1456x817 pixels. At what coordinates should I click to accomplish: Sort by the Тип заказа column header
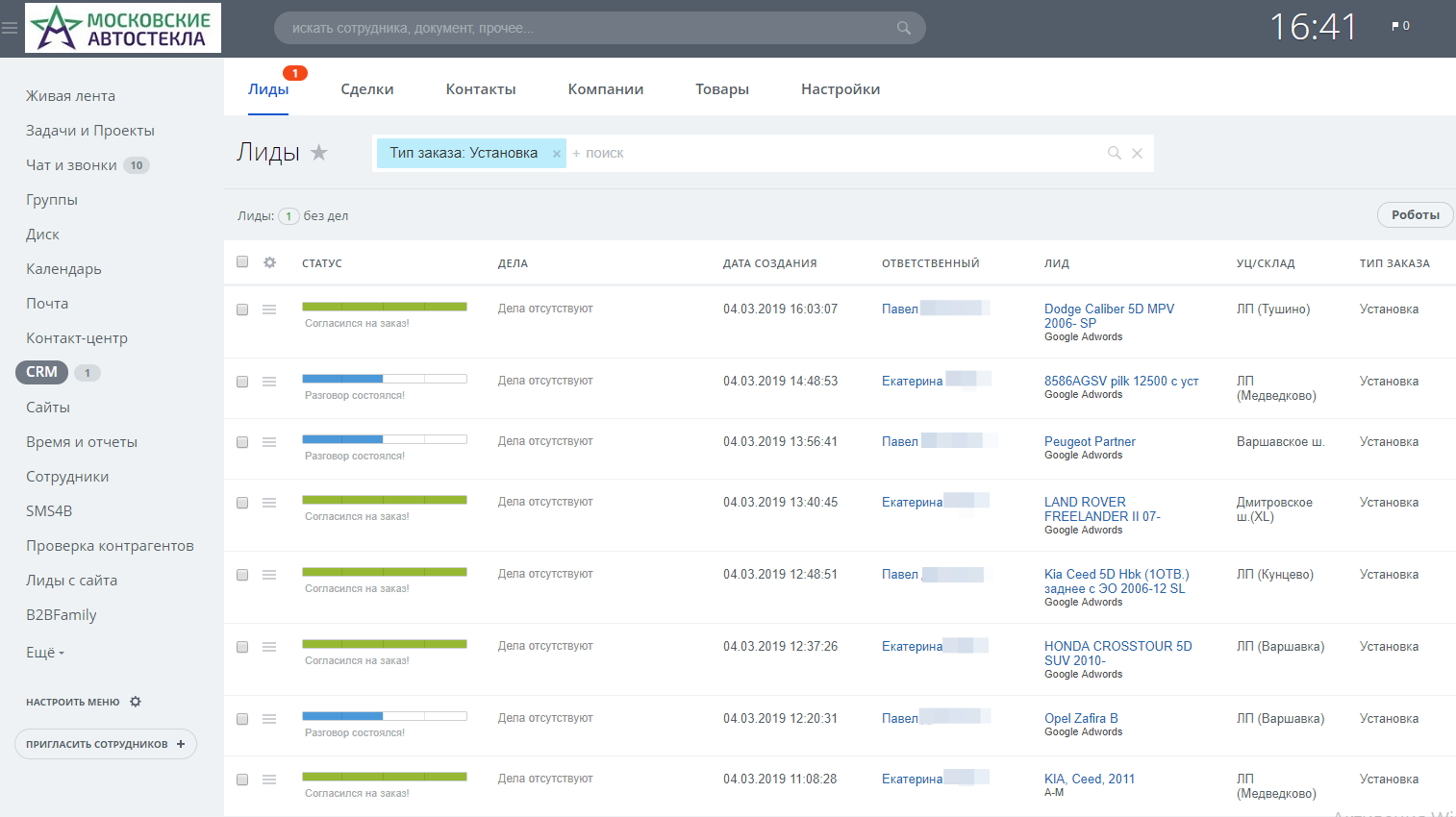click(x=1394, y=263)
